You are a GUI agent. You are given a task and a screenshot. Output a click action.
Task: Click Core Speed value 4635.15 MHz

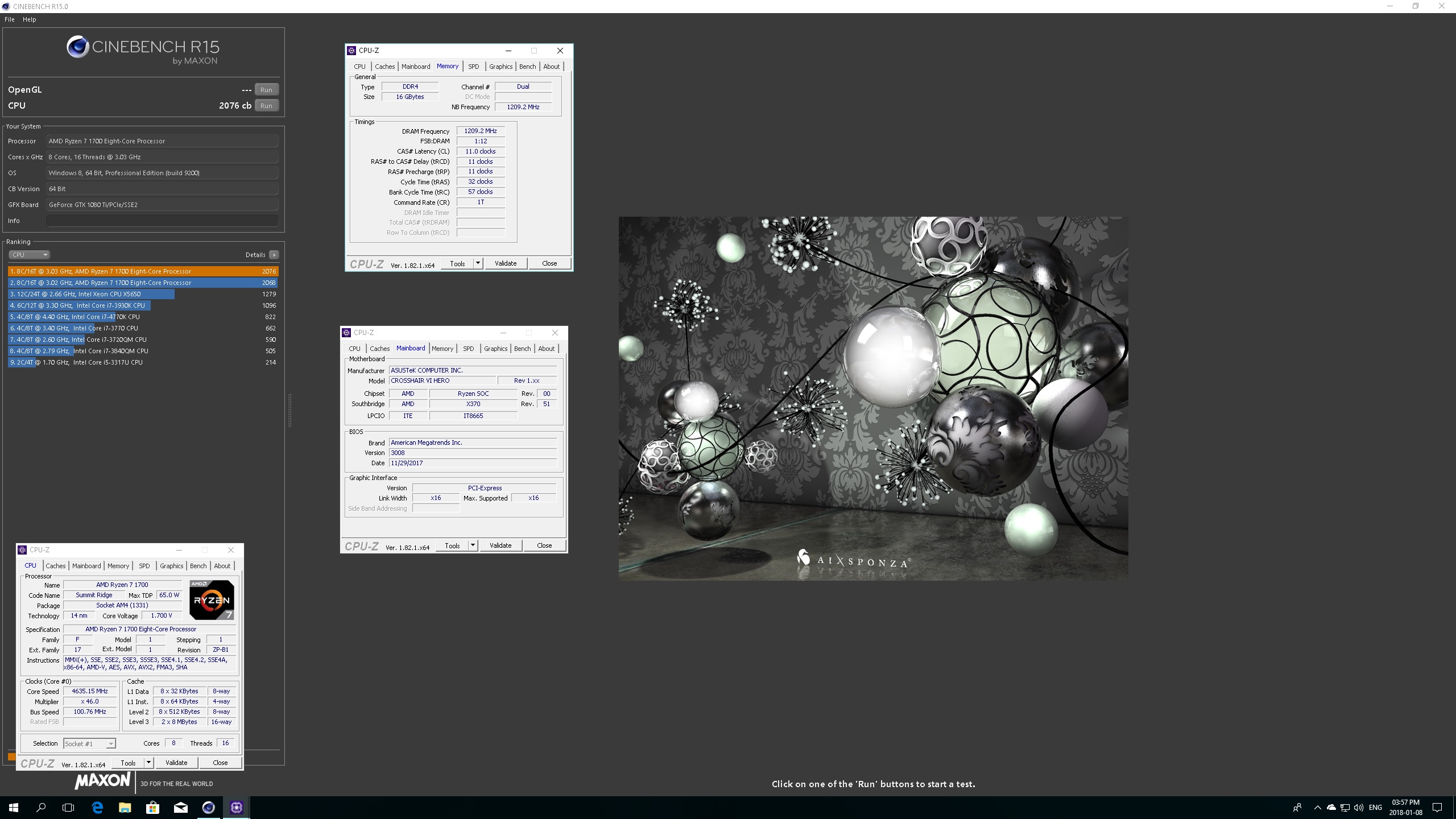(x=90, y=692)
